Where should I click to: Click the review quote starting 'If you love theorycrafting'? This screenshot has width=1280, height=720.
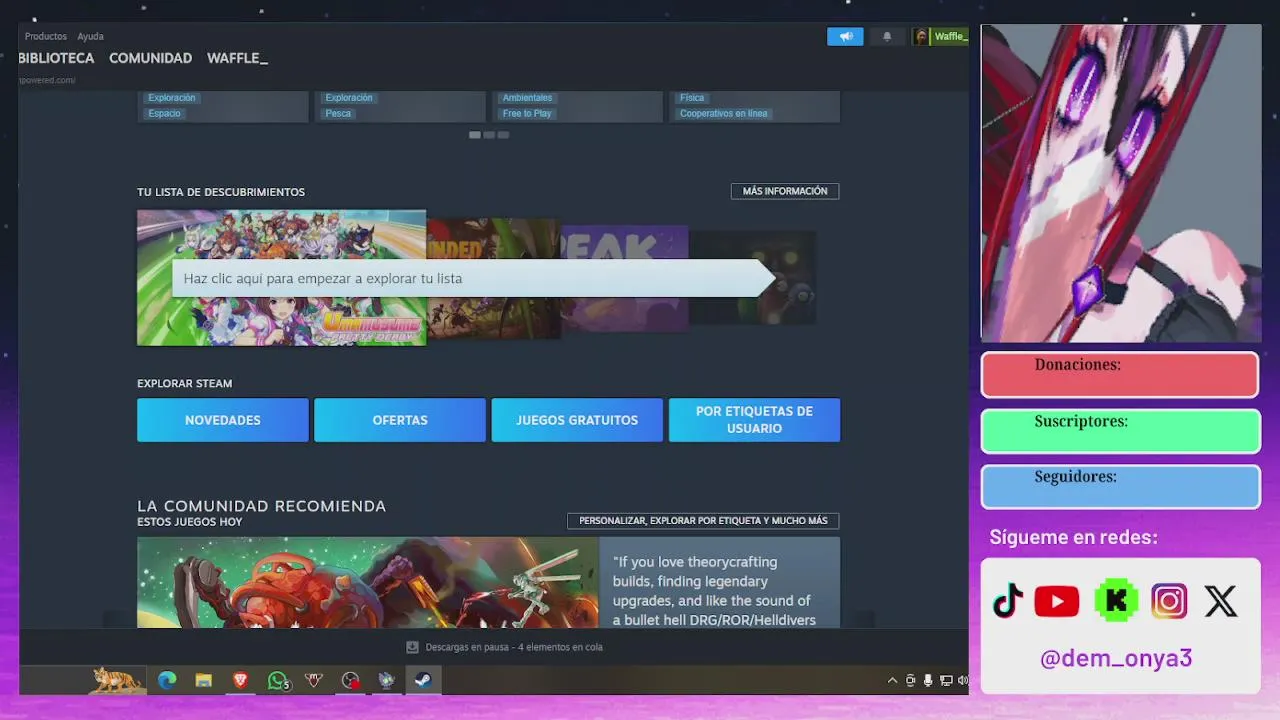pyautogui.click(x=714, y=591)
